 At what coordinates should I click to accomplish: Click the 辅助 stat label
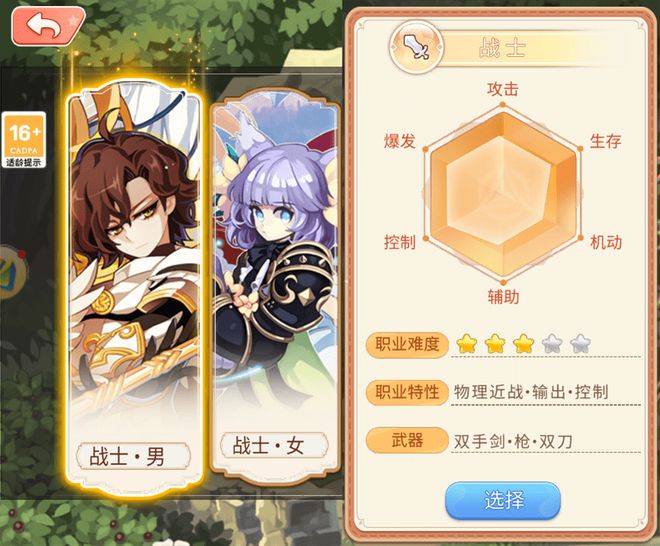503,297
